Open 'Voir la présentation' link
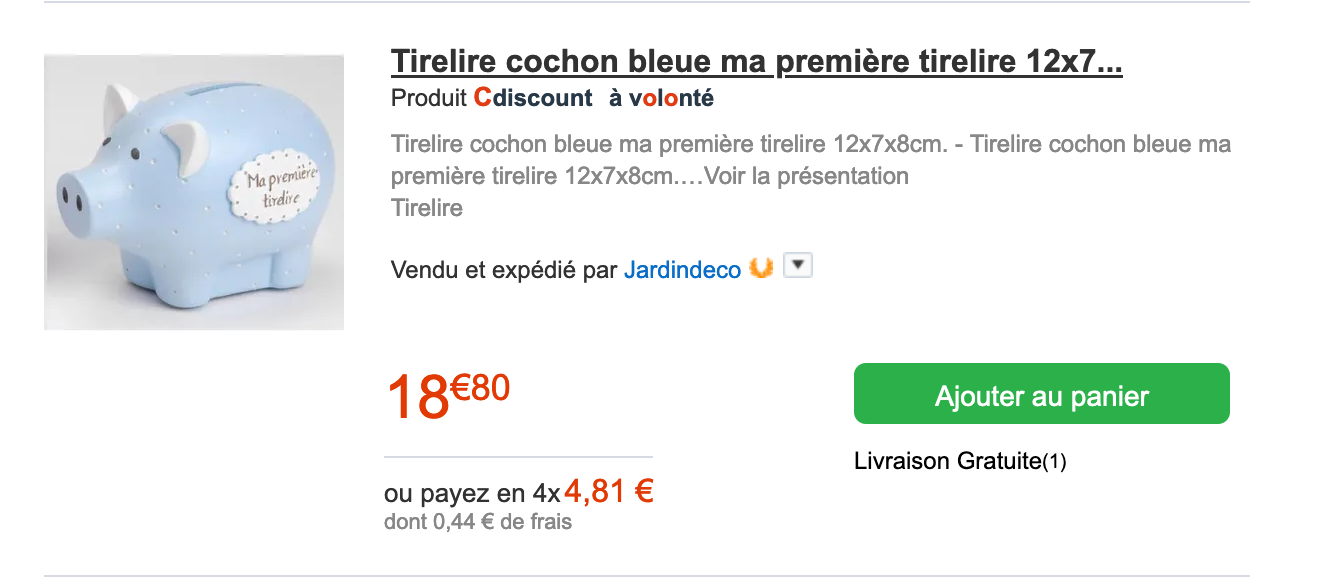The height and width of the screenshot is (584, 1320). pos(806,176)
